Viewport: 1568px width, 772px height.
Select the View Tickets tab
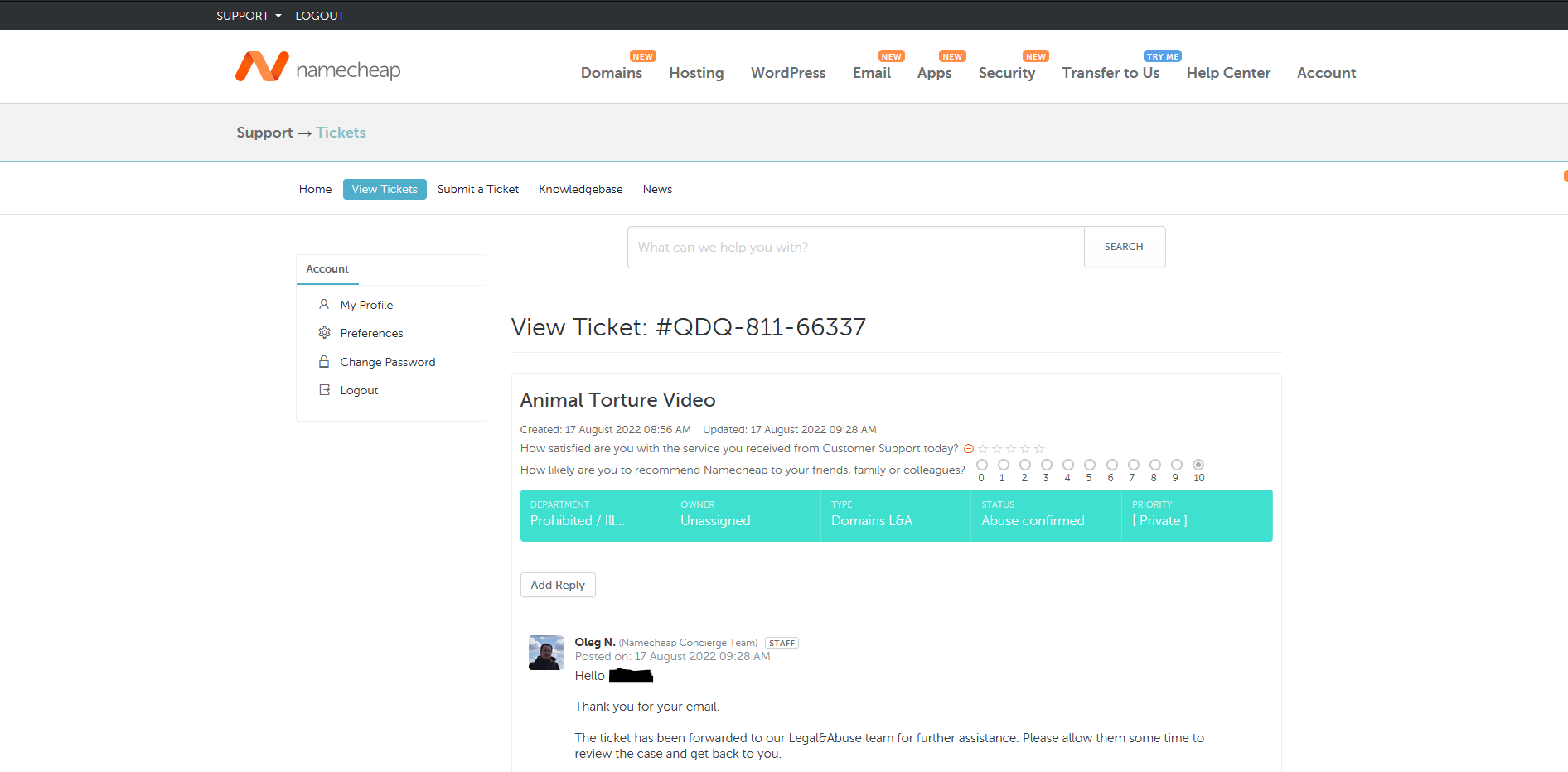(x=385, y=189)
